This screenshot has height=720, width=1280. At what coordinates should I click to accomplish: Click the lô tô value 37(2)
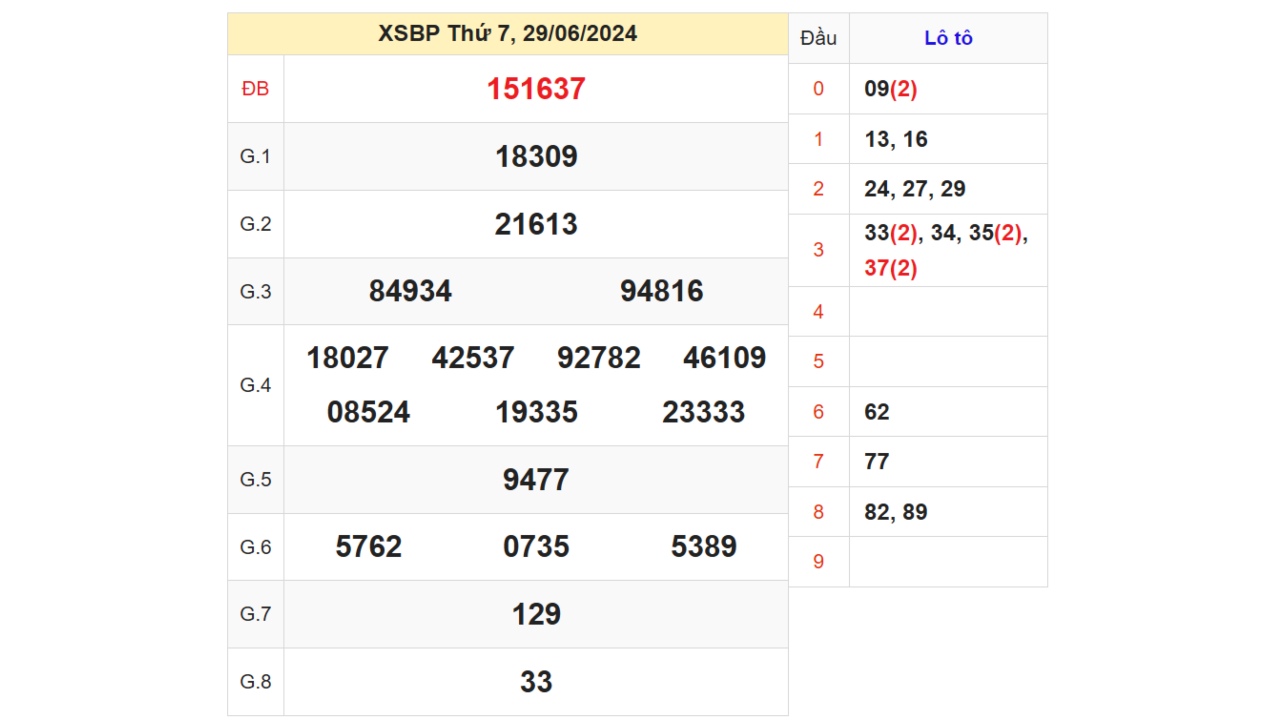(891, 268)
